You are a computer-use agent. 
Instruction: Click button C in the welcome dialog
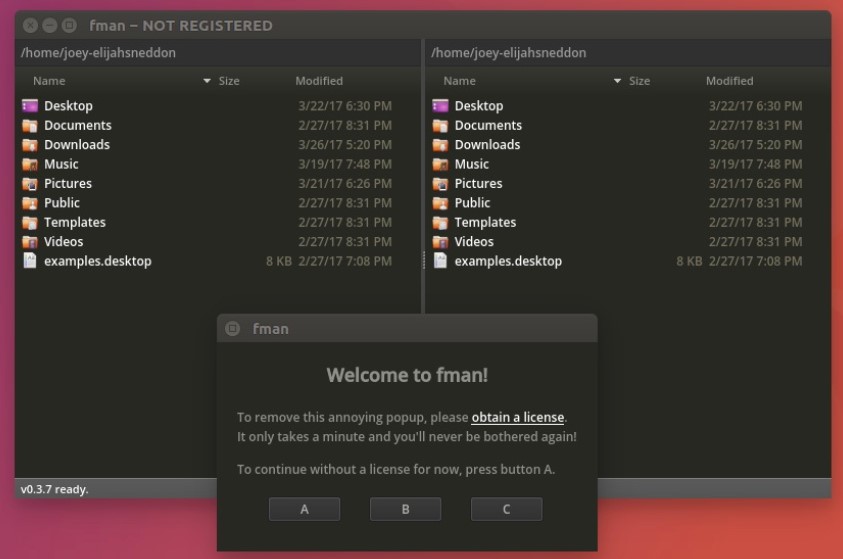506,509
